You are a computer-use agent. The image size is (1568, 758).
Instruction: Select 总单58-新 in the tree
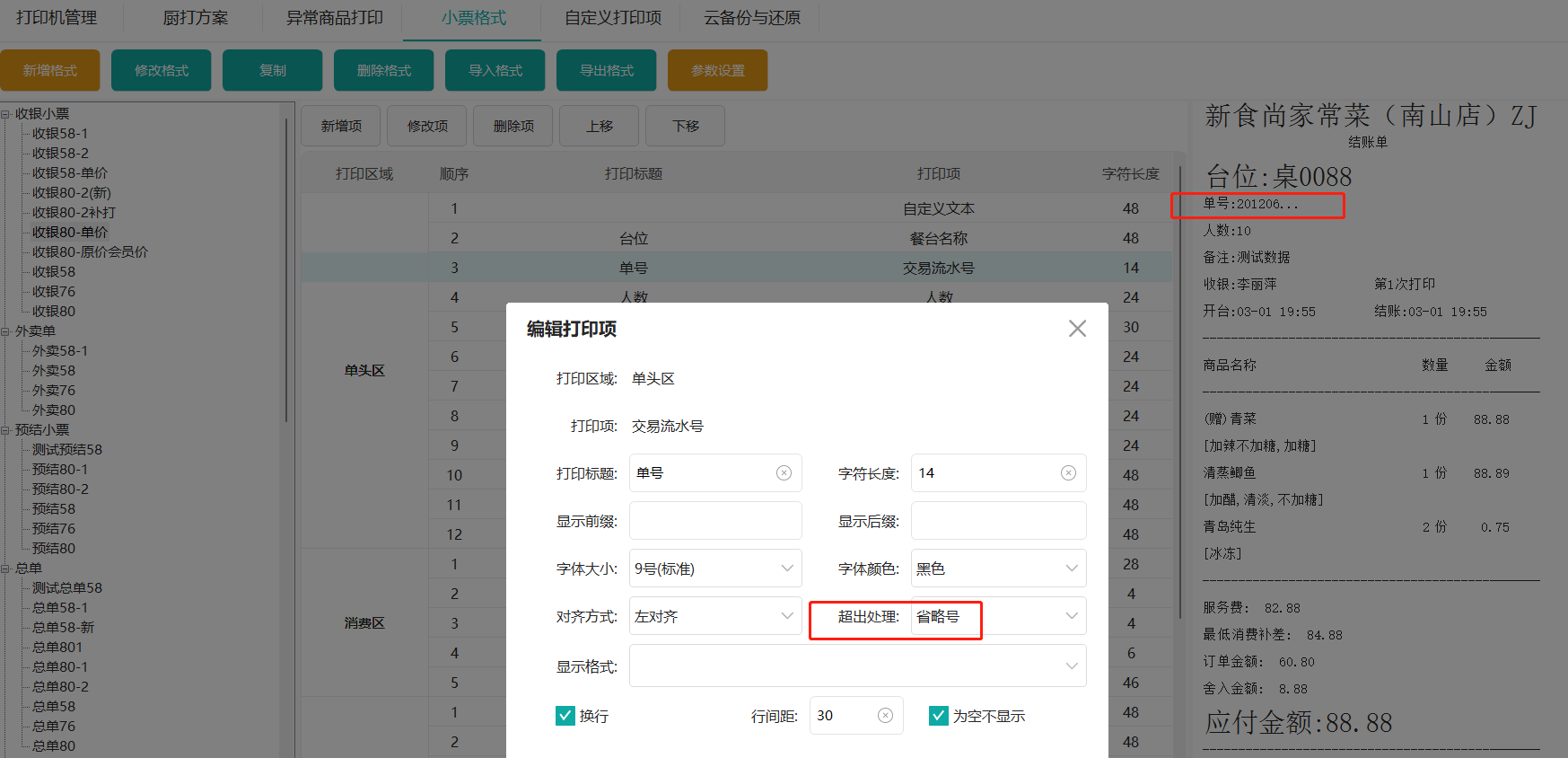click(x=63, y=628)
